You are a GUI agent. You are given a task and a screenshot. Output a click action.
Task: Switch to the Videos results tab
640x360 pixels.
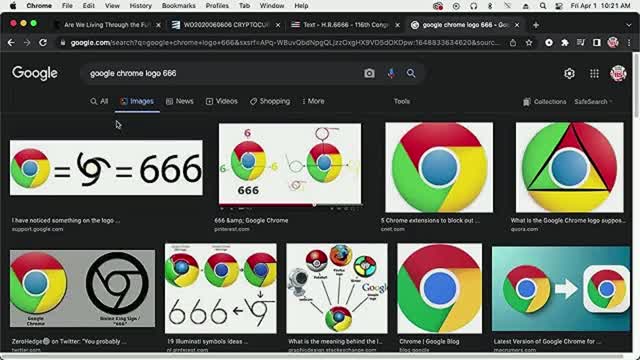tap(222, 101)
